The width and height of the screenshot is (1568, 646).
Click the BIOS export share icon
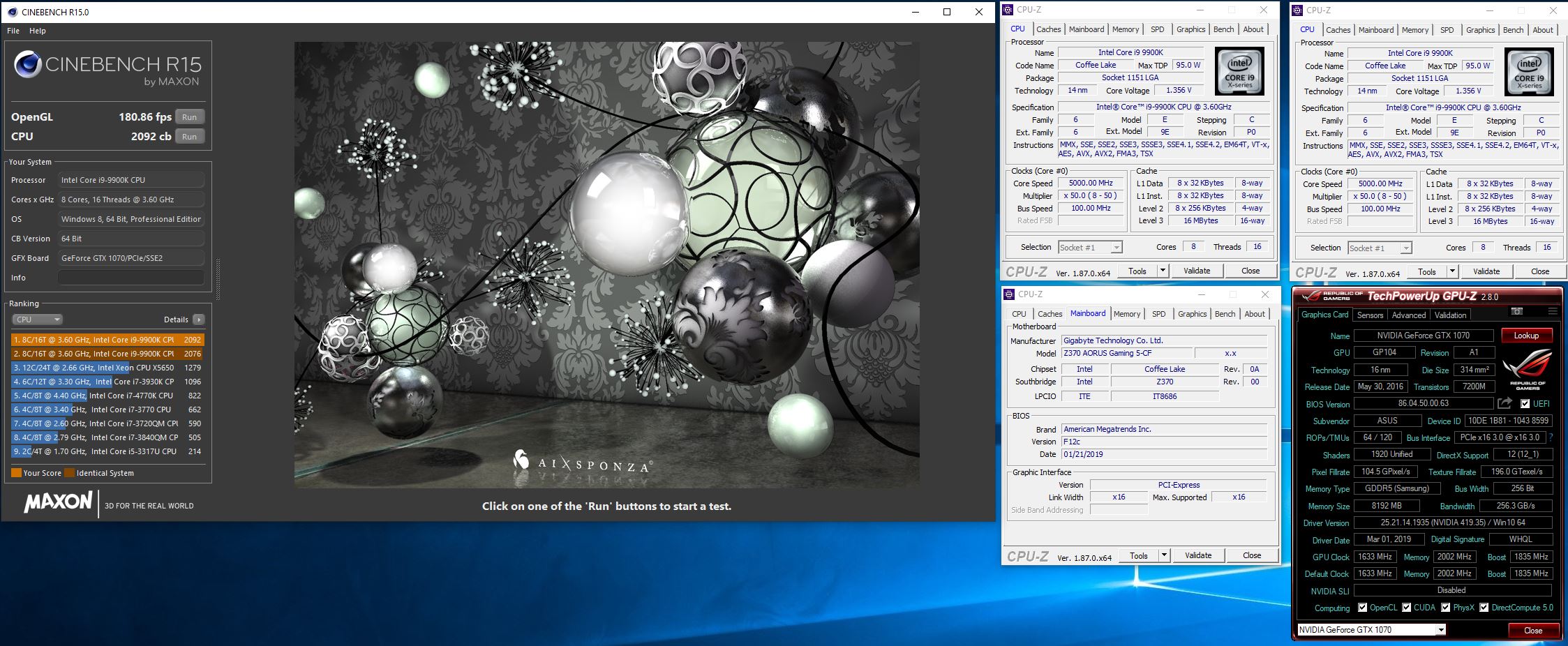click(1504, 403)
